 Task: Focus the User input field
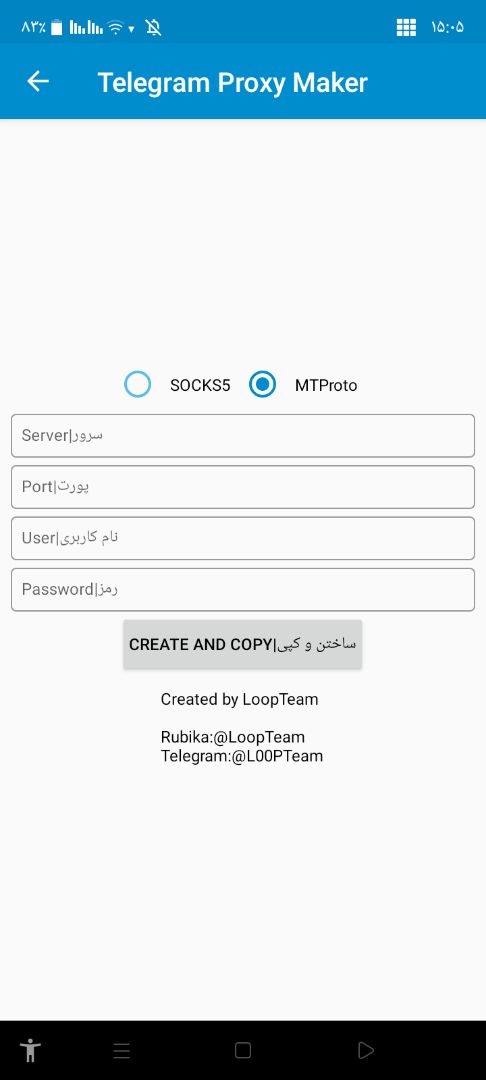tap(243, 538)
